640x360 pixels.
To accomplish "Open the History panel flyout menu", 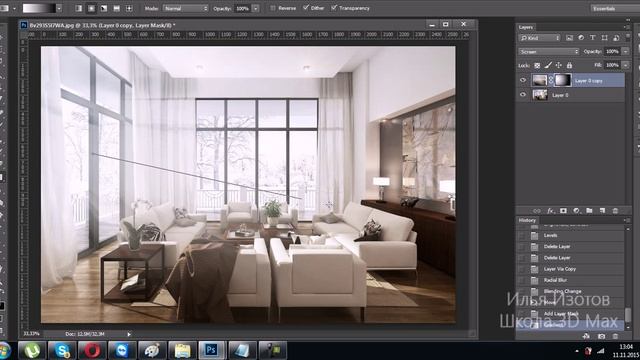I will click(x=627, y=220).
